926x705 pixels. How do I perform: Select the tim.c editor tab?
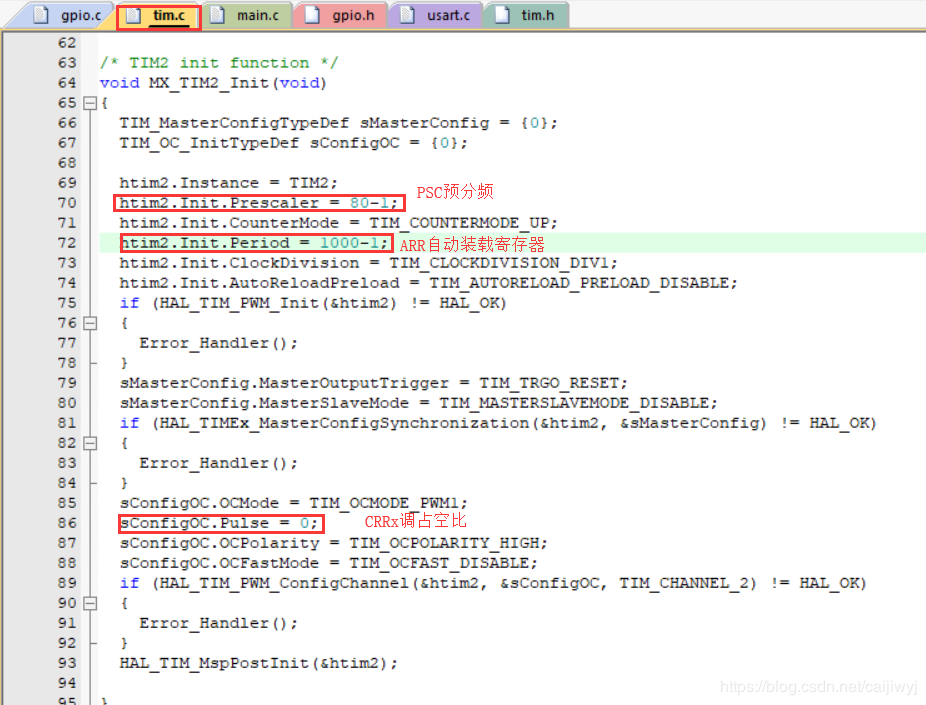coord(158,15)
